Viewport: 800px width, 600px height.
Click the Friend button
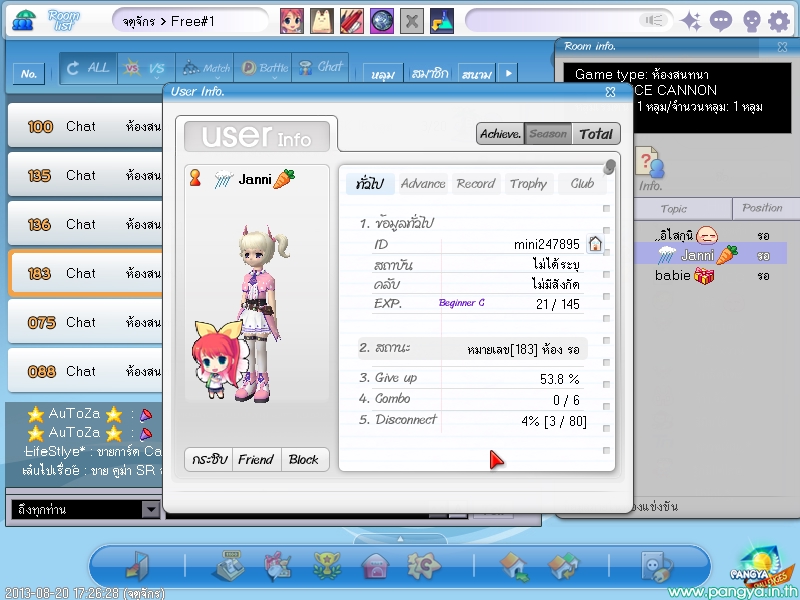tap(256, 460)
